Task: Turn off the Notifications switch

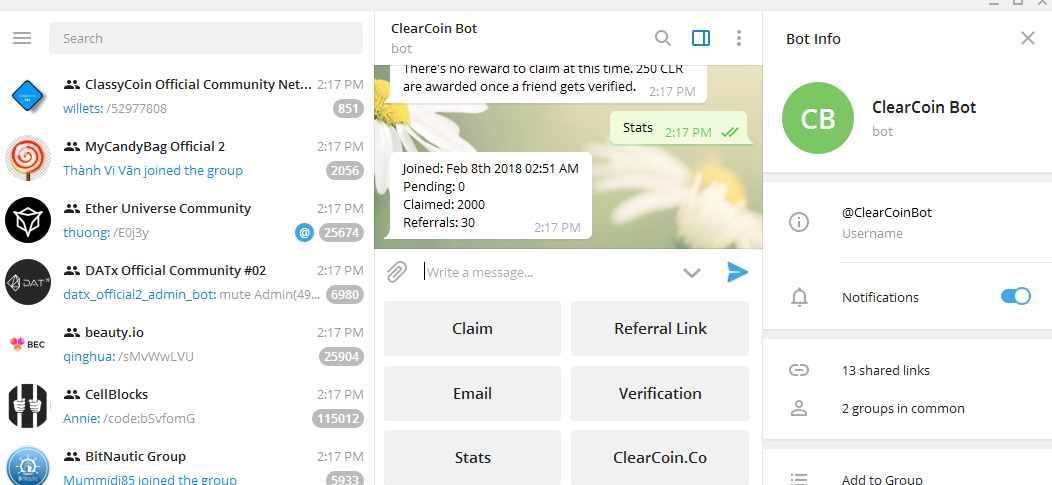Action: [x=1015, y=296]
